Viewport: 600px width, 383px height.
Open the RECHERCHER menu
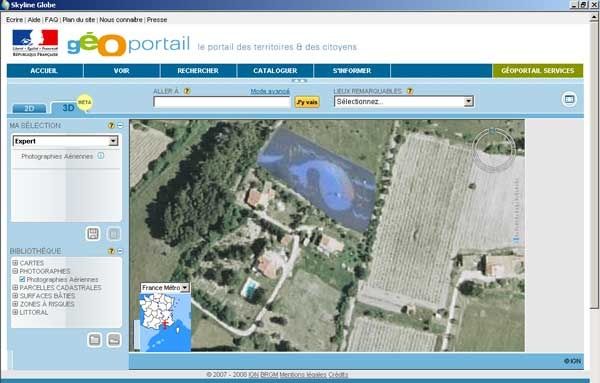point(198,71)
